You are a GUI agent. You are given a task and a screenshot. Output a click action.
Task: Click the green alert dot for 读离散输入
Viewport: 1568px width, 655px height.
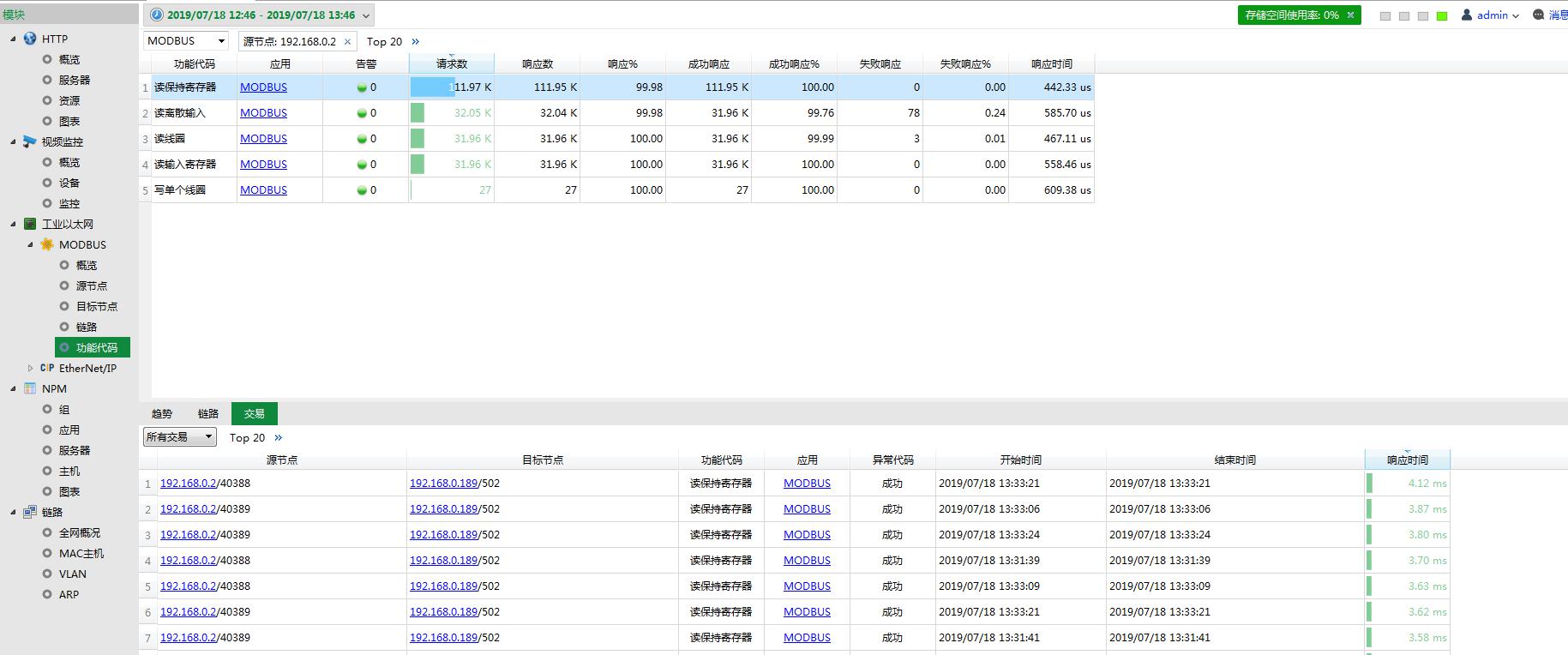362,113
